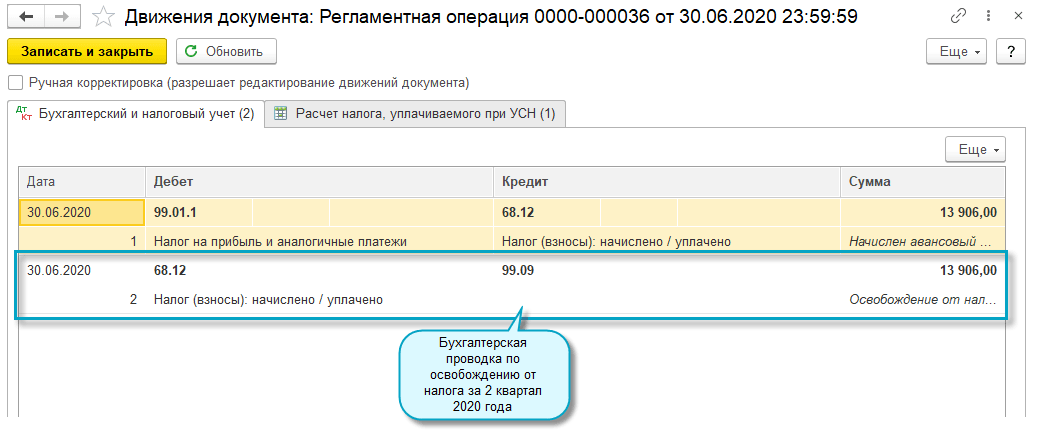The height and width of the screenshot is (438, 1038).
Task: Open the vertical three-dot window menu
Action: pos(987,17)
